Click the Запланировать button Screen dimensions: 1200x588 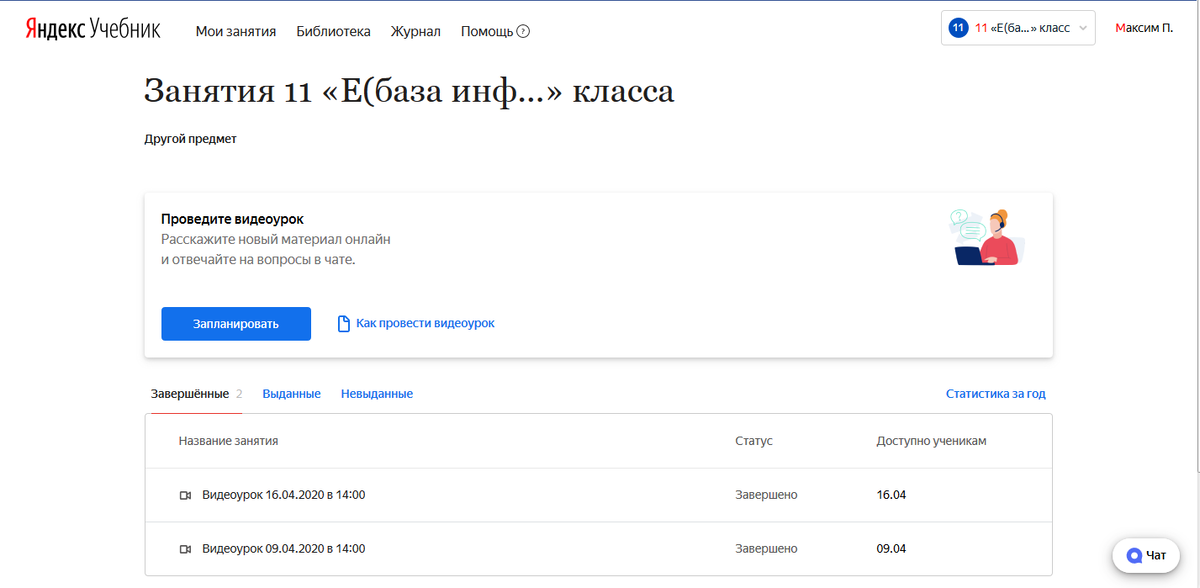236,323
